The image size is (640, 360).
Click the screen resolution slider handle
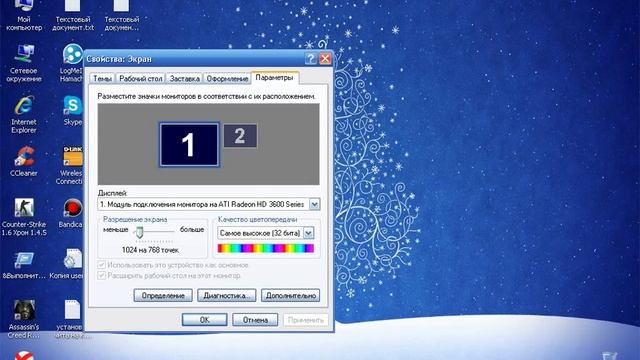click(x=140, y=232)
